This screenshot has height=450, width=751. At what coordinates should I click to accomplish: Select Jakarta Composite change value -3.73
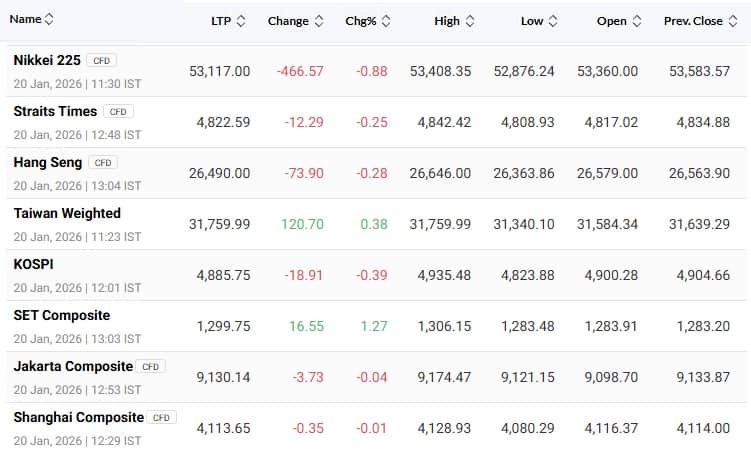(x=308, y=378)
